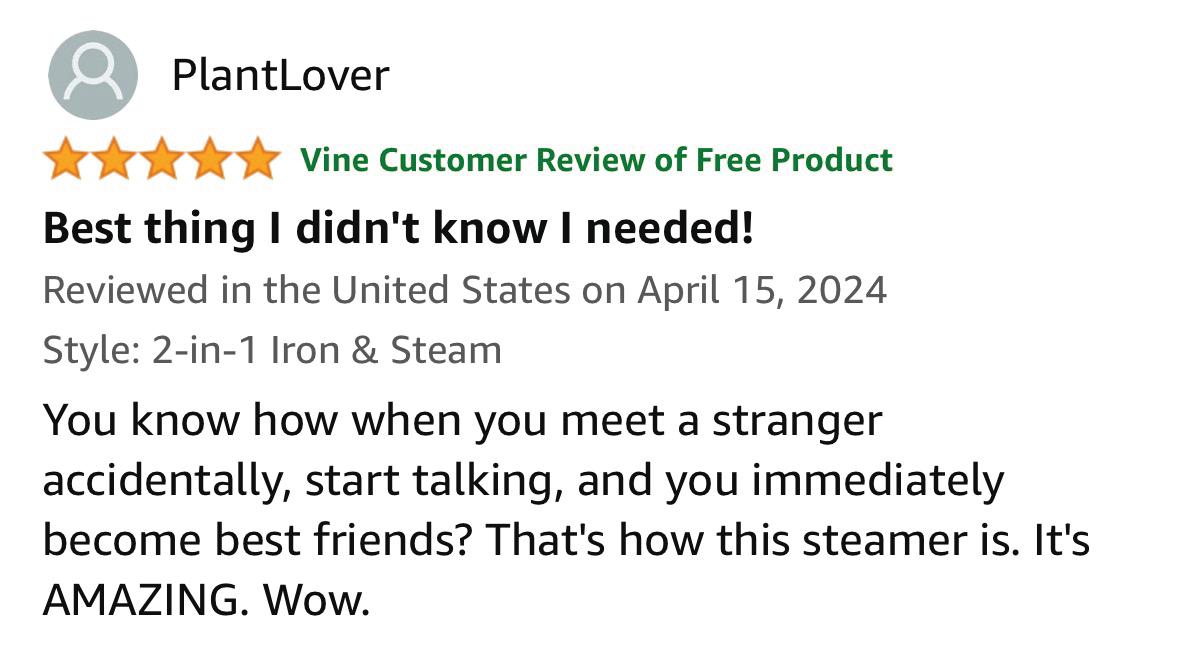
Task: Click the final word Wow.
Action: coord(317,602)
